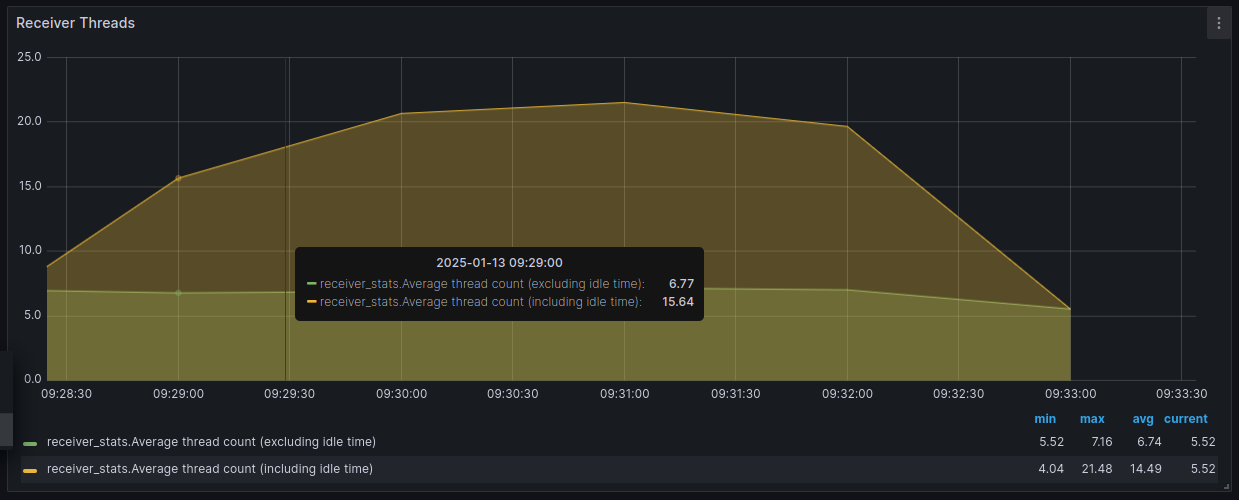Image resolution: width=1239 pixels, height=500 pixels.
Task: Toggle the excluding idle time legend series
Action: [211, 442]
